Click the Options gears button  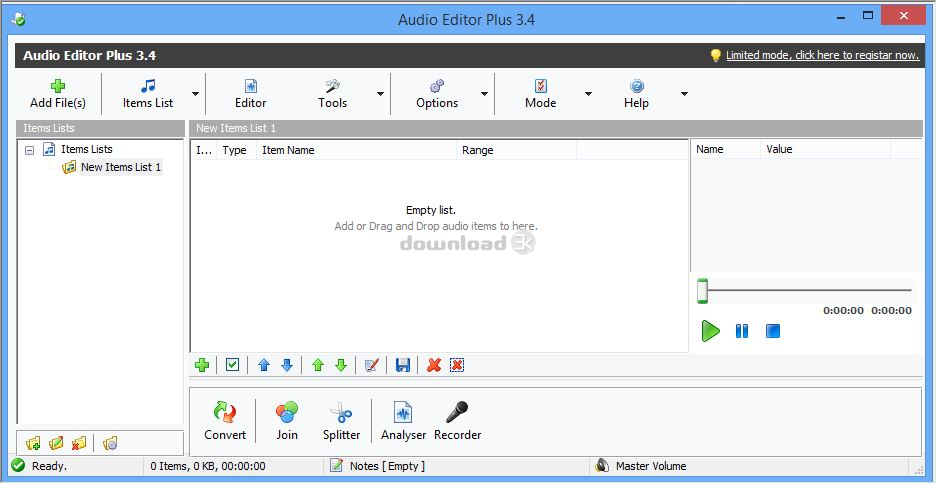(437, 94)
